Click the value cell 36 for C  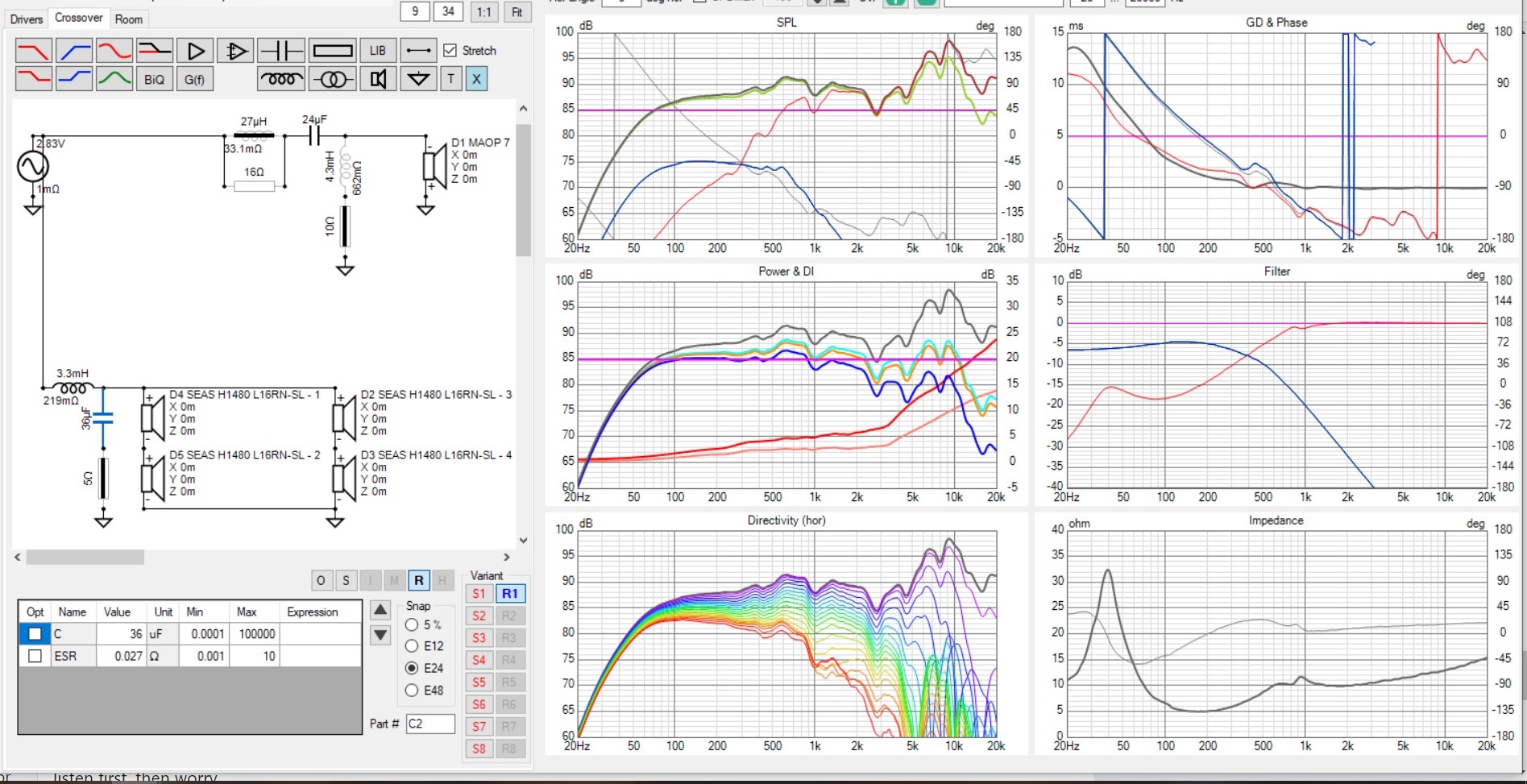(x=121, y=634)
